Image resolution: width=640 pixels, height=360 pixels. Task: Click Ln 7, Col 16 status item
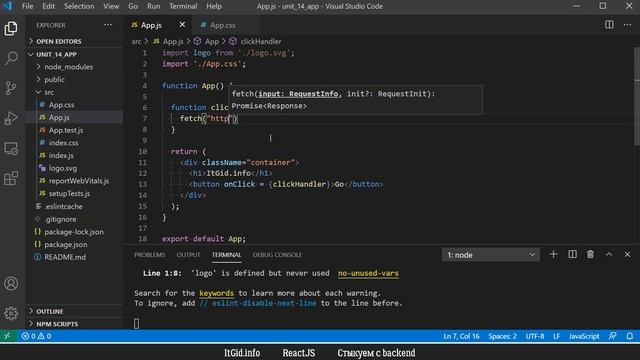point(461,336)
